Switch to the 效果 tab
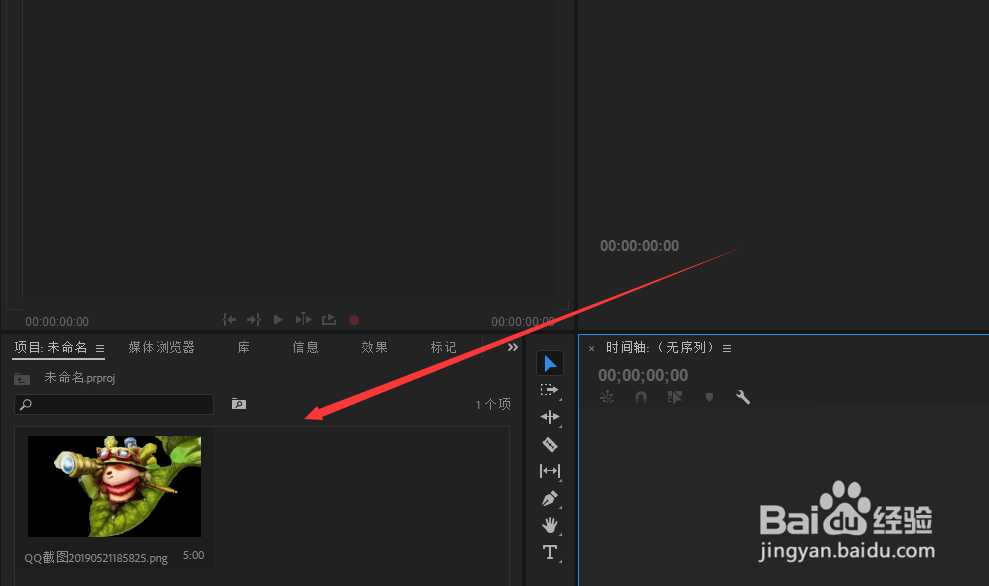This screenshot has width=989, height=586. (374, 347)
